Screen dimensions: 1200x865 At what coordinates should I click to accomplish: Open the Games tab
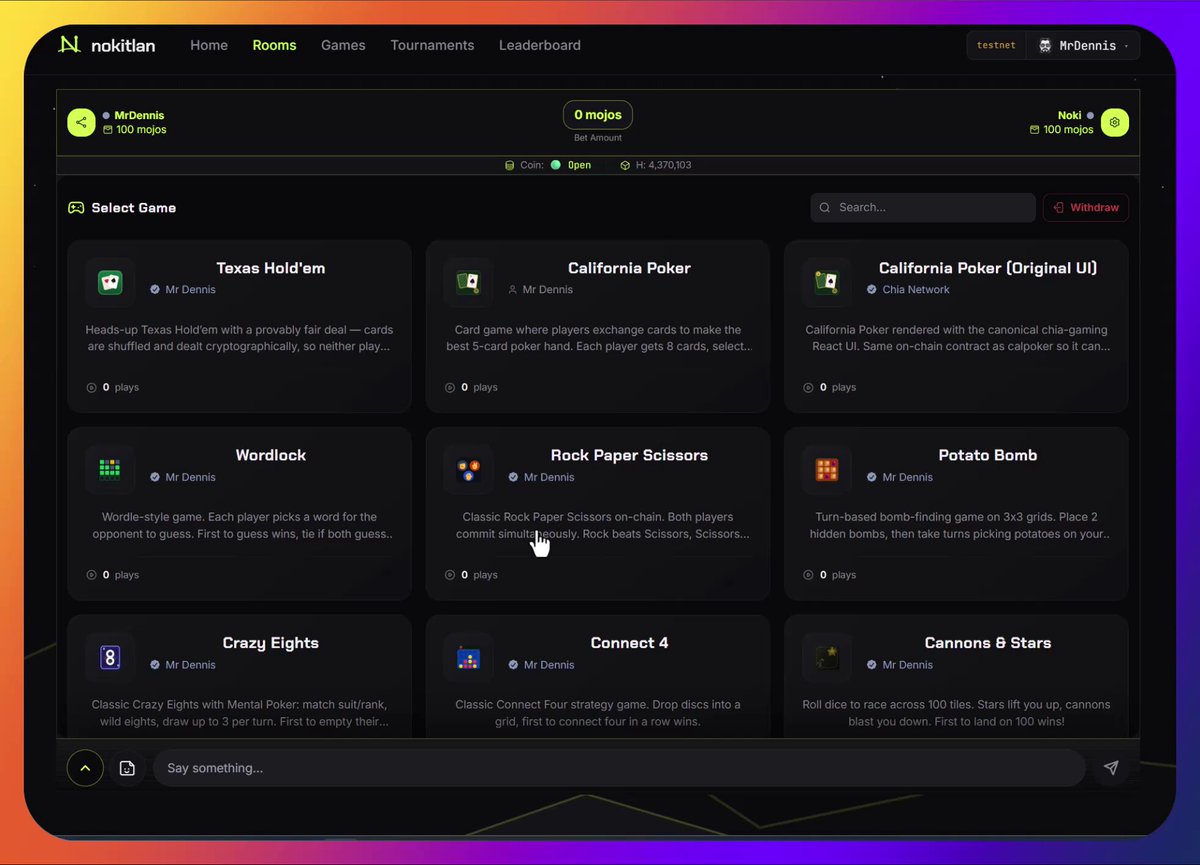pyautogui.click(x=343, y=45)
